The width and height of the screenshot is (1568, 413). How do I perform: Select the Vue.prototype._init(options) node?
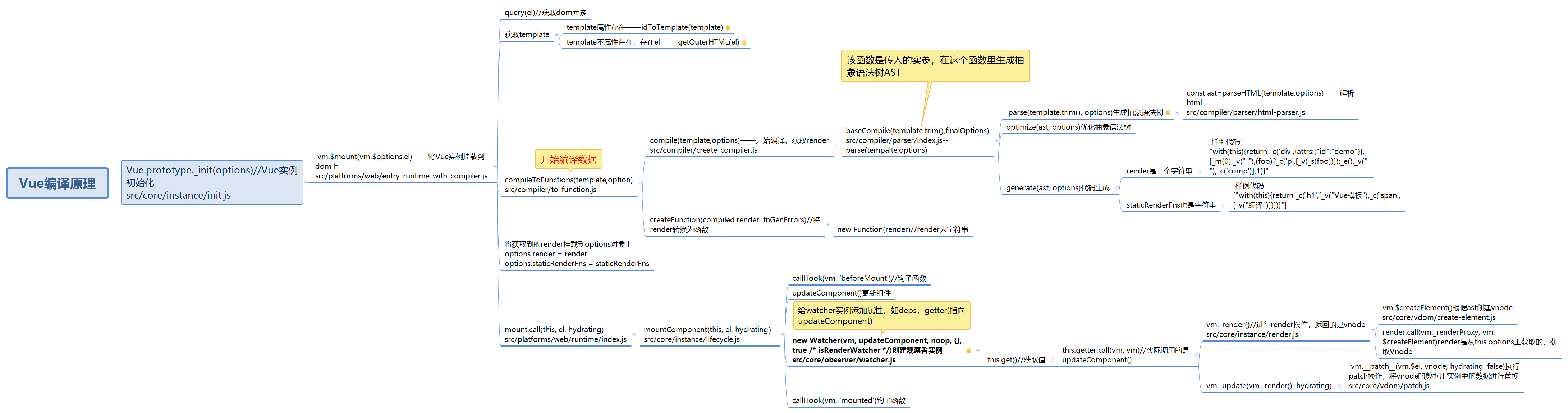click(x=212, y=182)
